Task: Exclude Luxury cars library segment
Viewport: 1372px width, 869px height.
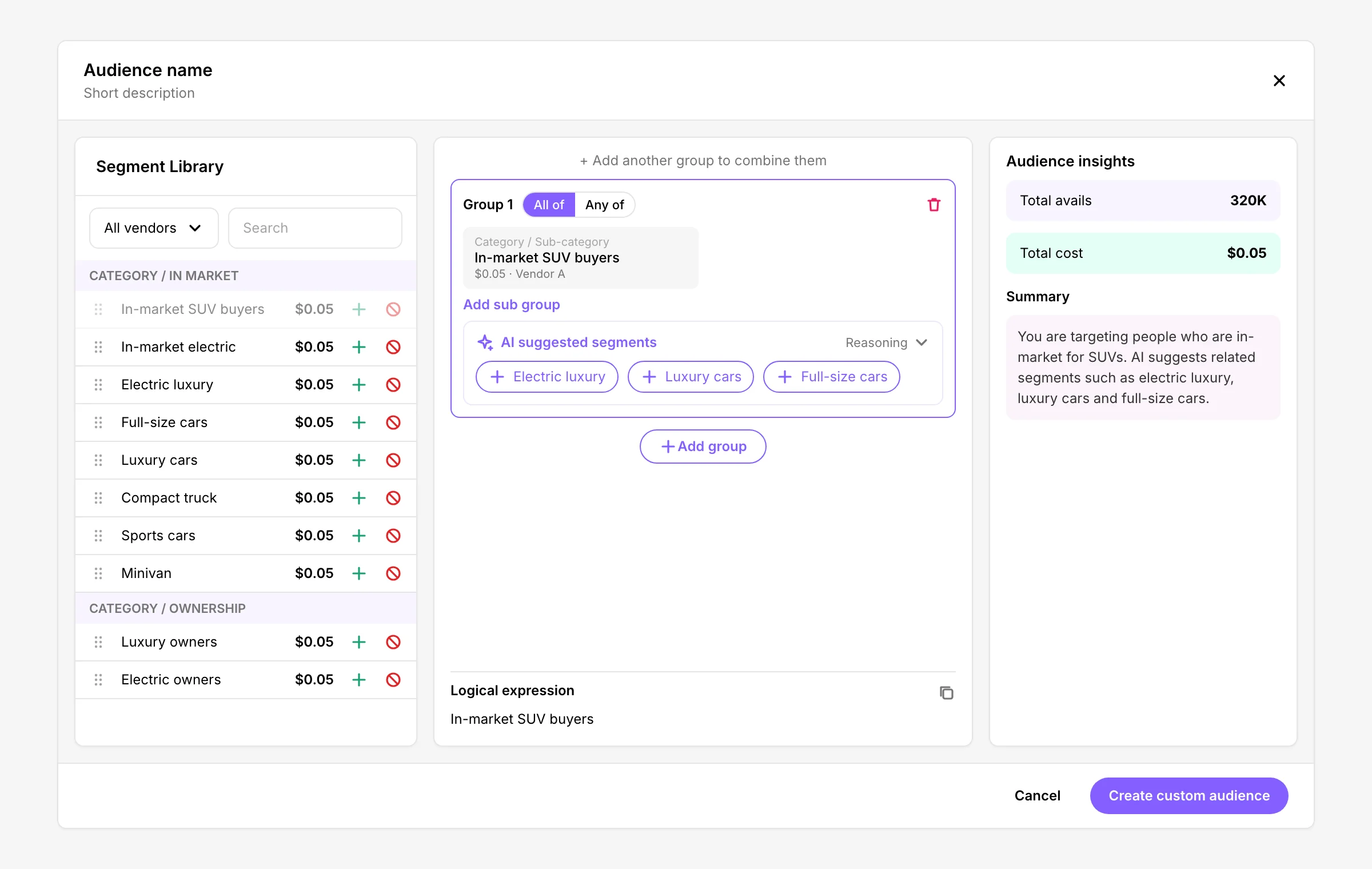Action: click(x=393, y=460)
